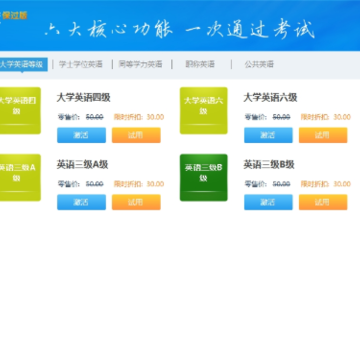This screenshot has width=360, height=360.
Task: Open the 英语三级A级 yellow-green tile
Action: 20,178
